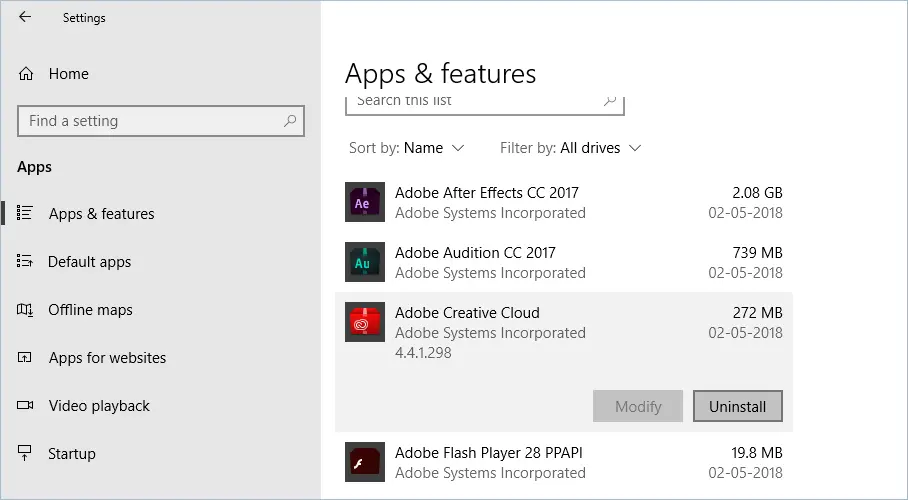Click the back arrow in title bar
Viewport: 908px width, 500px height.
click(25, 17)
